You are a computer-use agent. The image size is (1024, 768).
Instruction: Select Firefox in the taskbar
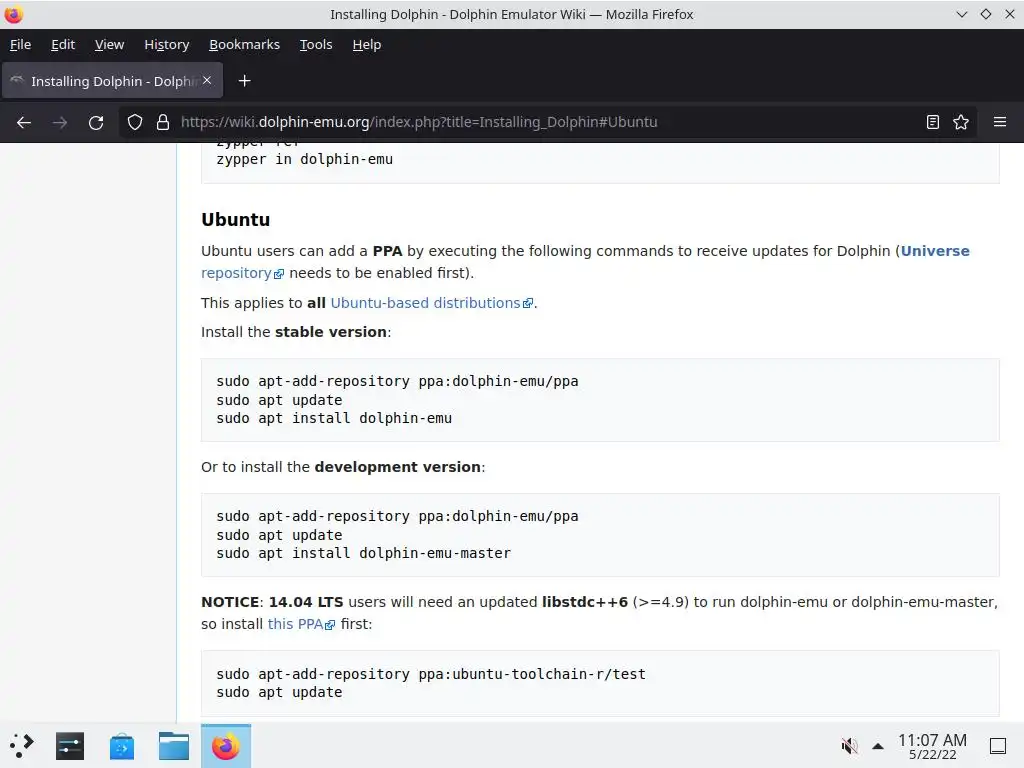click(x=226, y=746)
